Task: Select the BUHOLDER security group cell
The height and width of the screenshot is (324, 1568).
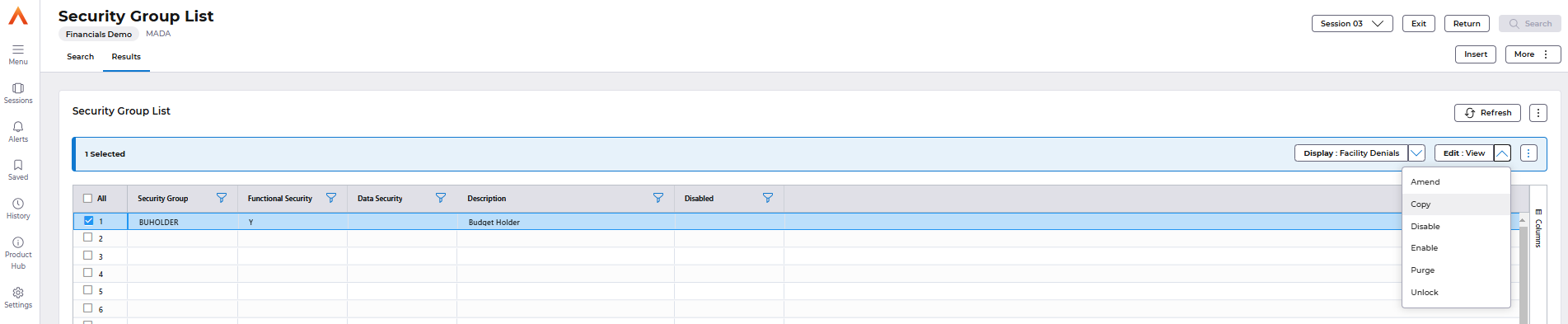Action: [x=183, y=222]
